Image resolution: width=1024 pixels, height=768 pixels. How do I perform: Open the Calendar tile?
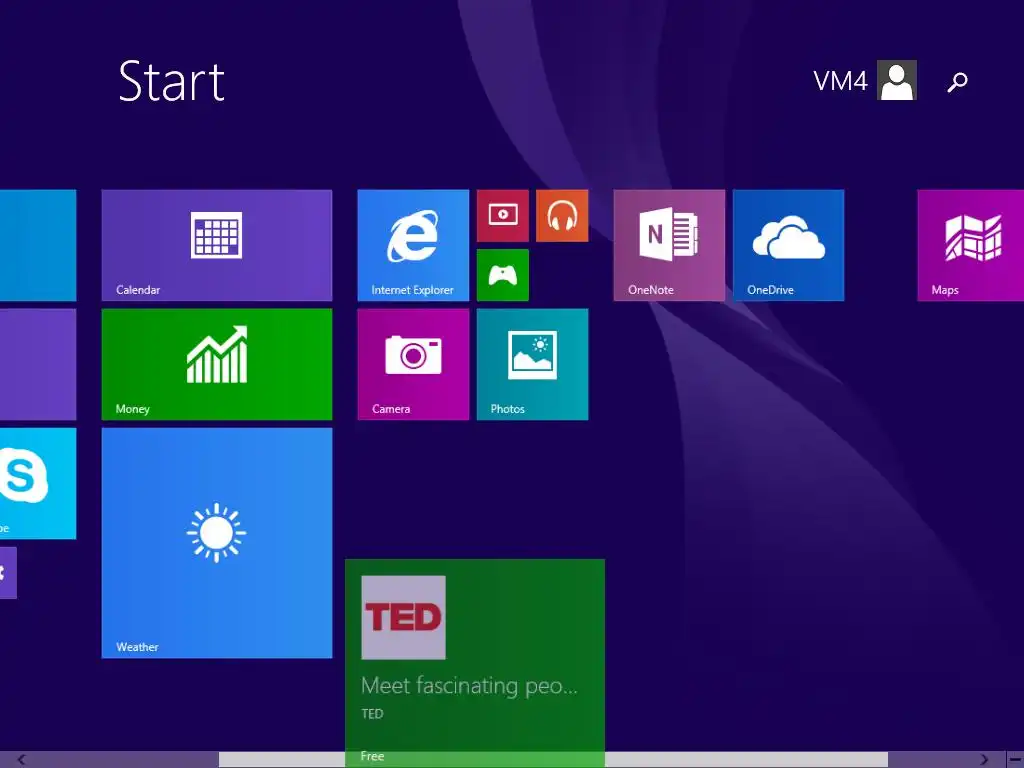pos(217,245)
